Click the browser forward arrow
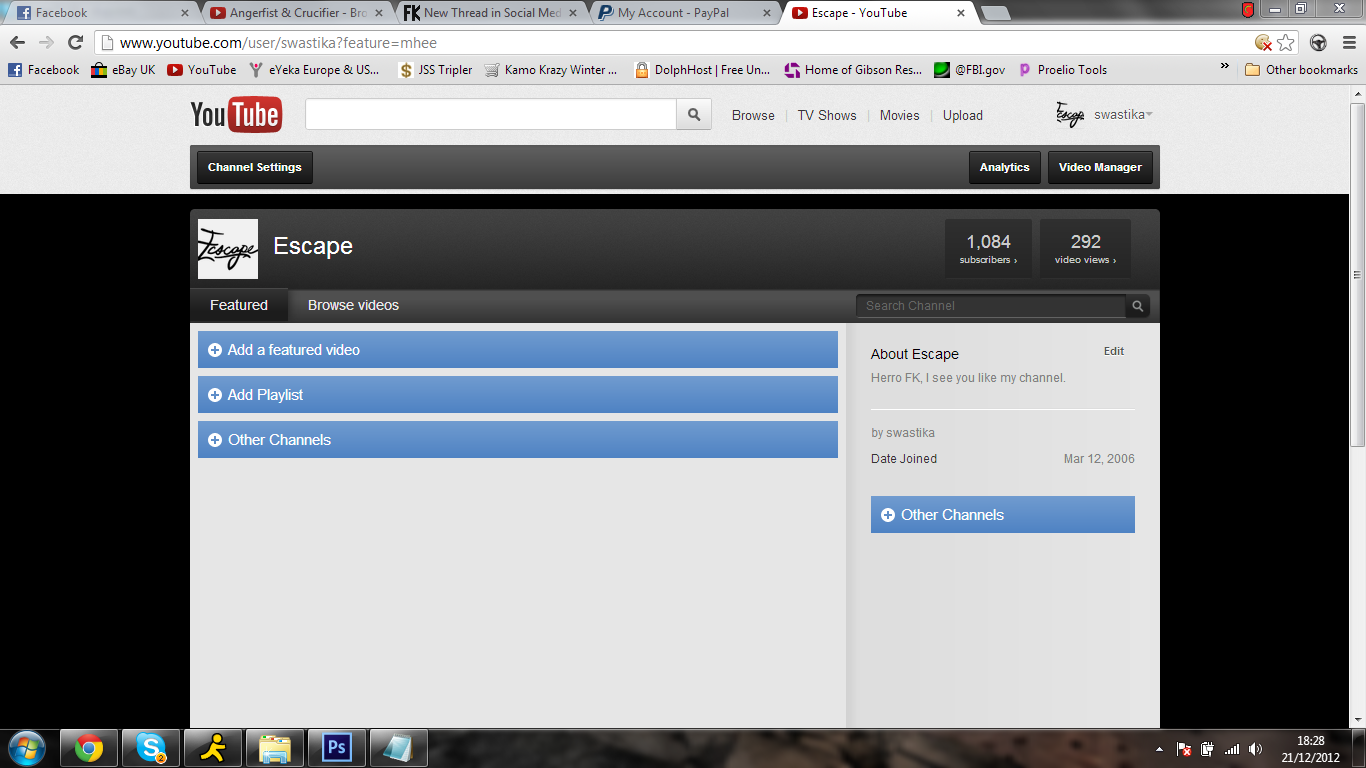Screen dimensions: 1366x768 tap(46, 43)
